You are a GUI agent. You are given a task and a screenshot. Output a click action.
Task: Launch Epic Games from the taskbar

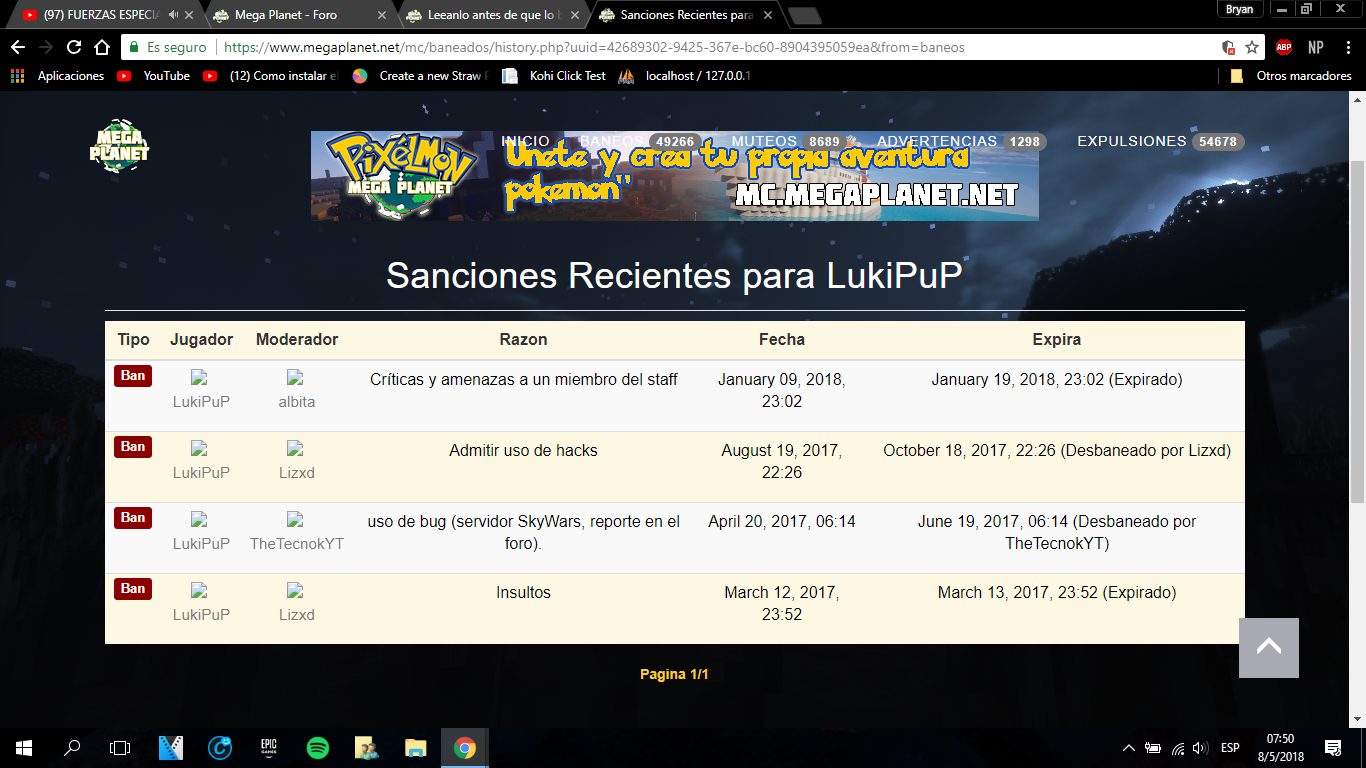click(x=269, y=747)
